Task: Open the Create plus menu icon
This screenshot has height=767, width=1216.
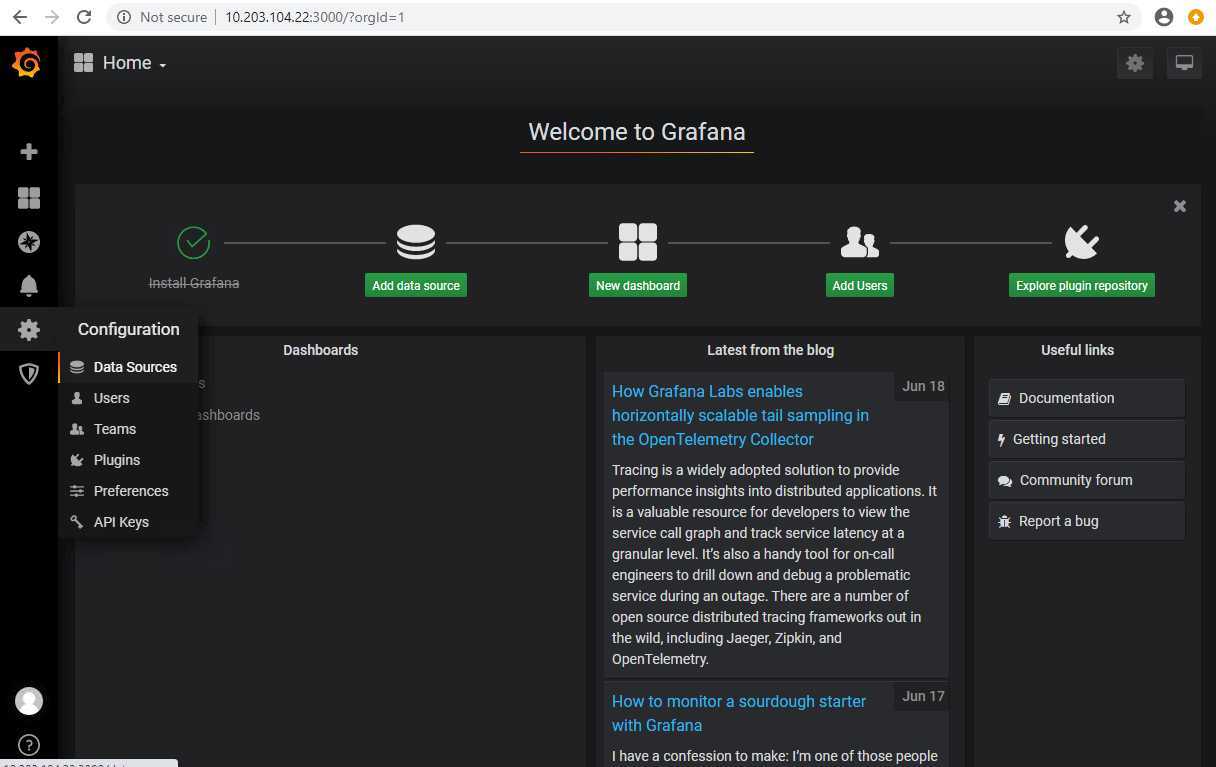Action: tap(29, 152)
